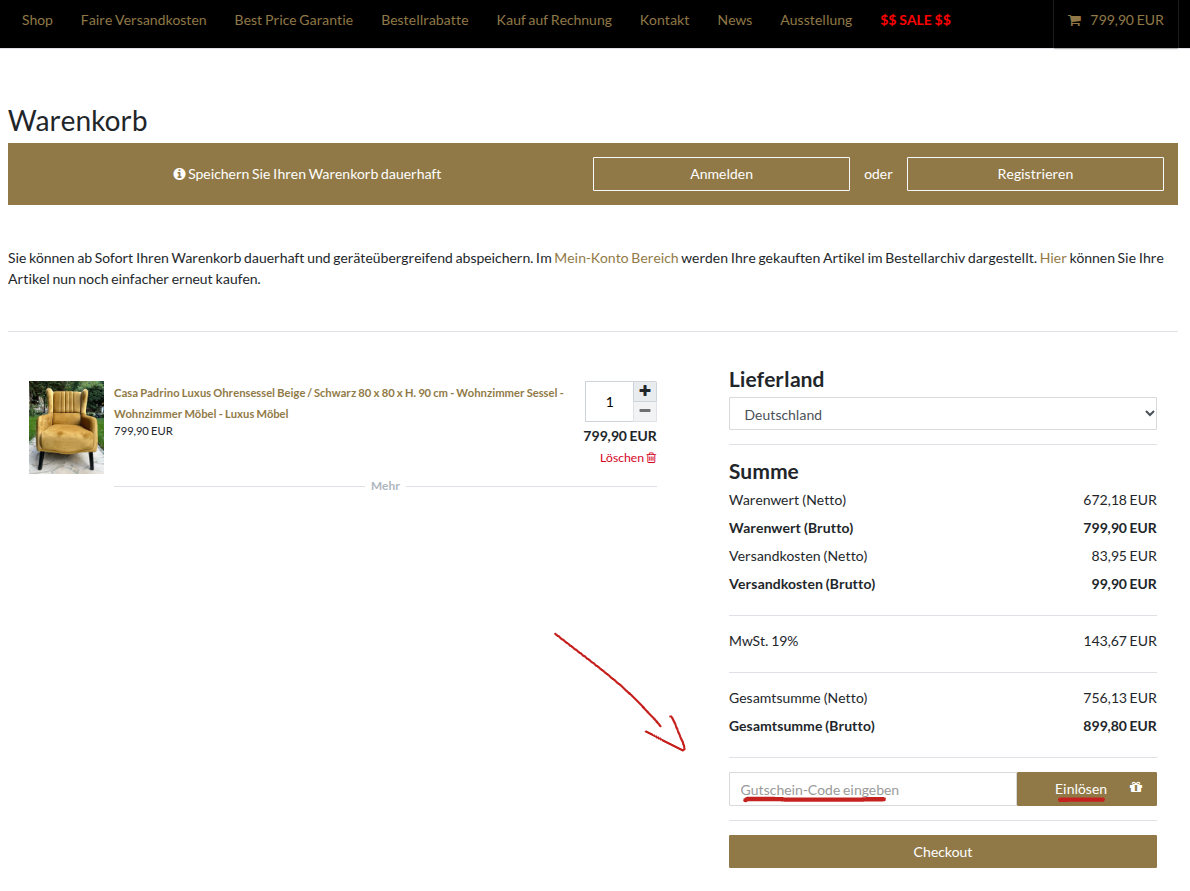Proceed with the Checkout button
Image resolution: width=1190 pixels, height=891 pixels.
pos(942,852)
